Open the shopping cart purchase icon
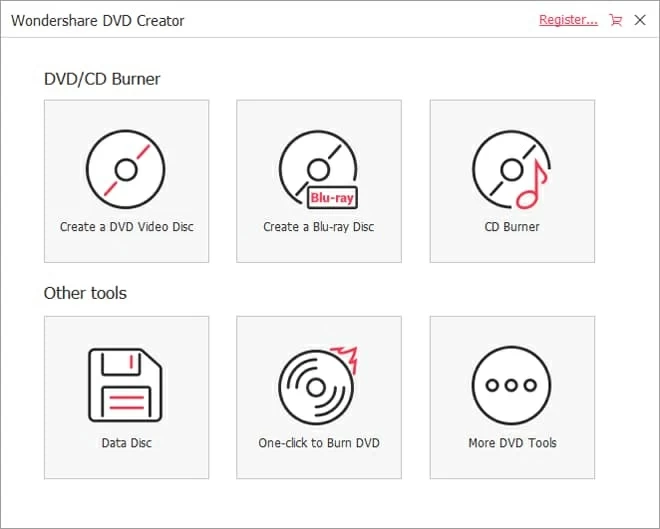Image resolution: width=660 pixels, height=529 pixels. click(x=615, y=20)
